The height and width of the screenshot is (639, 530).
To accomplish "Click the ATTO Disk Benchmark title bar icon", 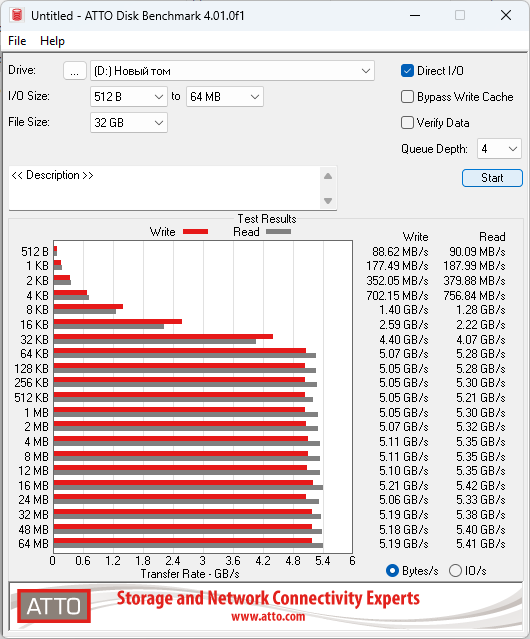I will point(17,15).
